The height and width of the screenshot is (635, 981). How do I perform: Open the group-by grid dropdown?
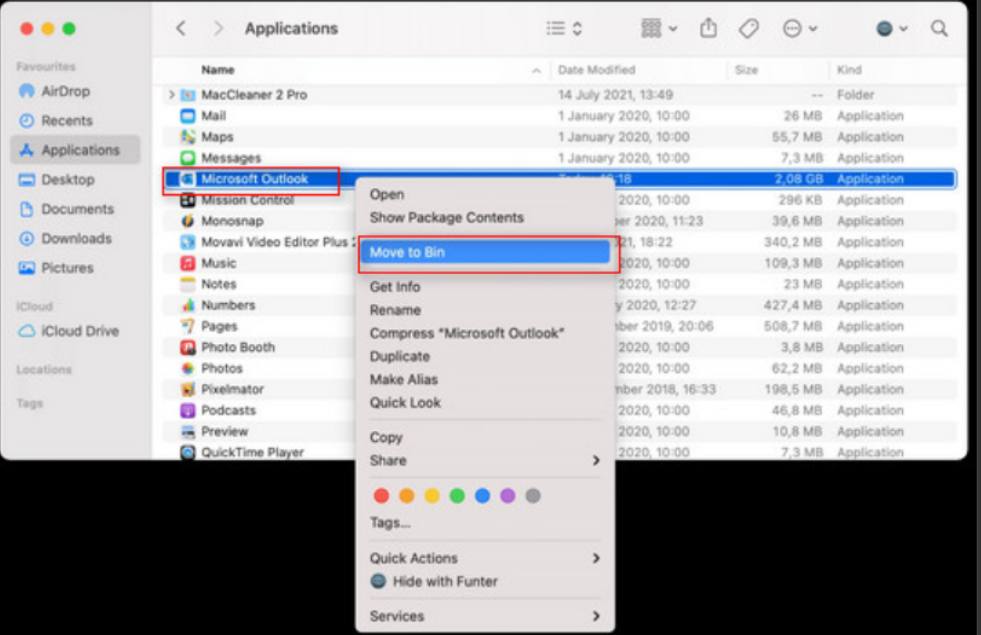click(659, 28)
